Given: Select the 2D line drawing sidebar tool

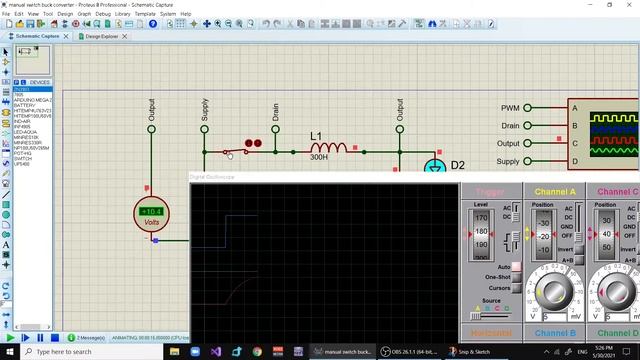Looking at the screenshot, I should pyautogui.click(x=6, y=195).
